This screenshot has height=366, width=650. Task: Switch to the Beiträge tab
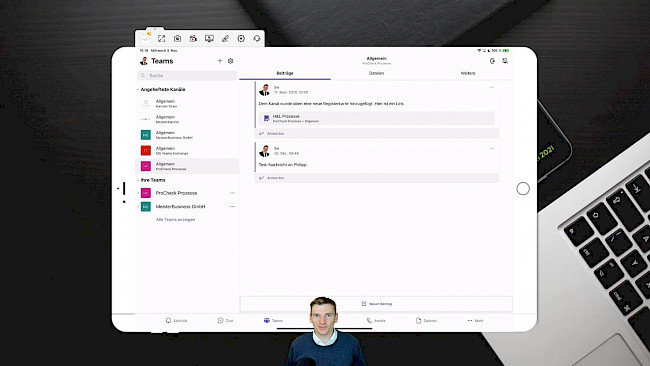285,73
